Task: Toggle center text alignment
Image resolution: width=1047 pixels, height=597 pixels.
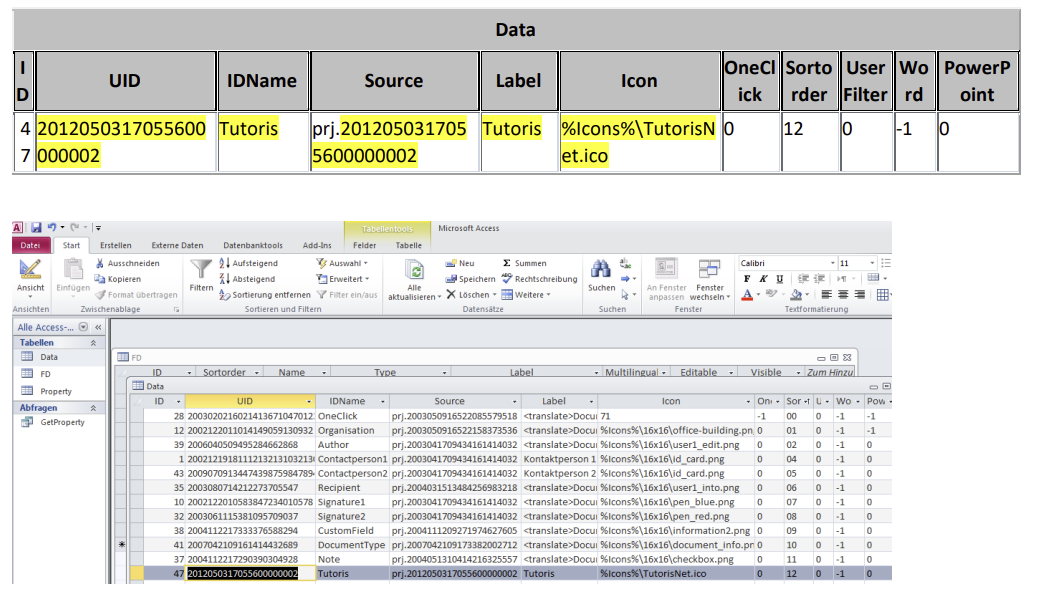Action: pos(843,294)
